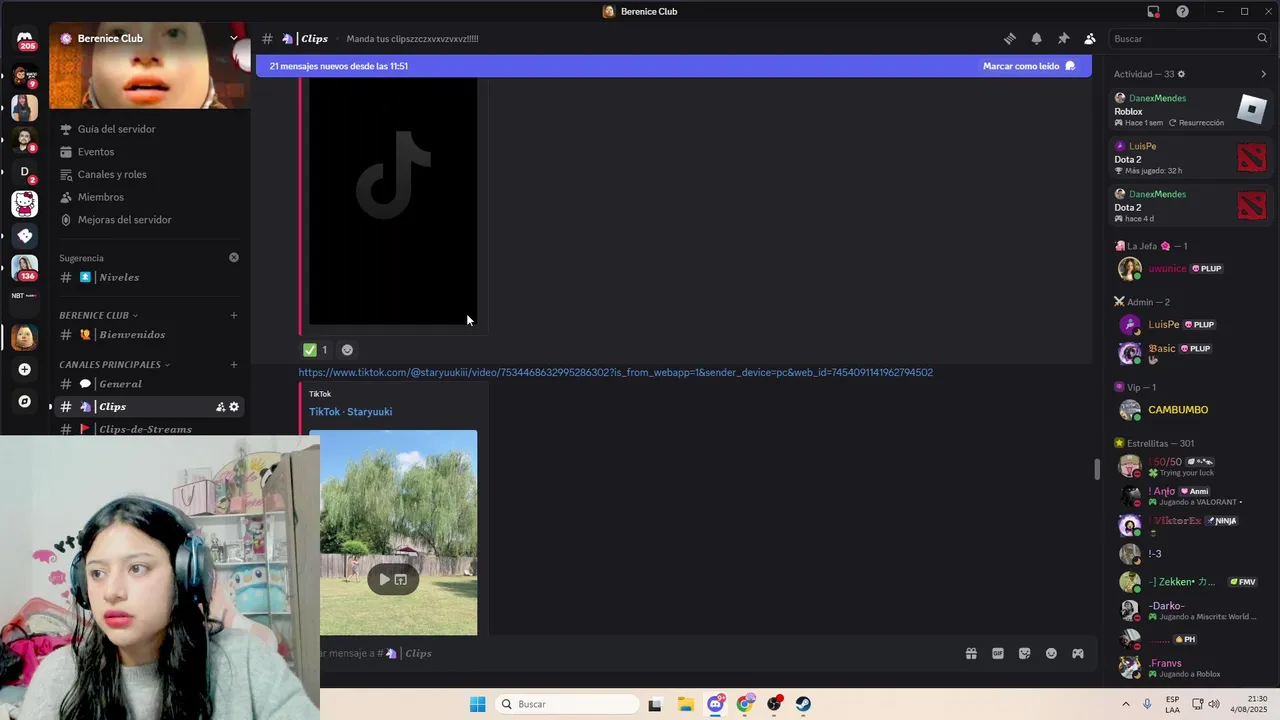Open TikTok · Staryuuki embed title link

tap(350, 412)
